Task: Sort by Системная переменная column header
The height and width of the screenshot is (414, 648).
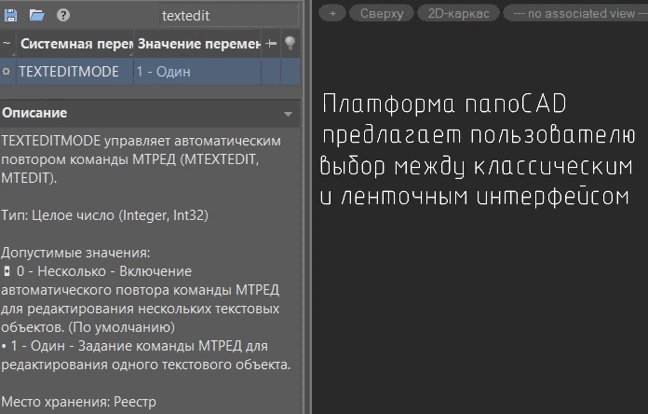Action: coord(75,43)
